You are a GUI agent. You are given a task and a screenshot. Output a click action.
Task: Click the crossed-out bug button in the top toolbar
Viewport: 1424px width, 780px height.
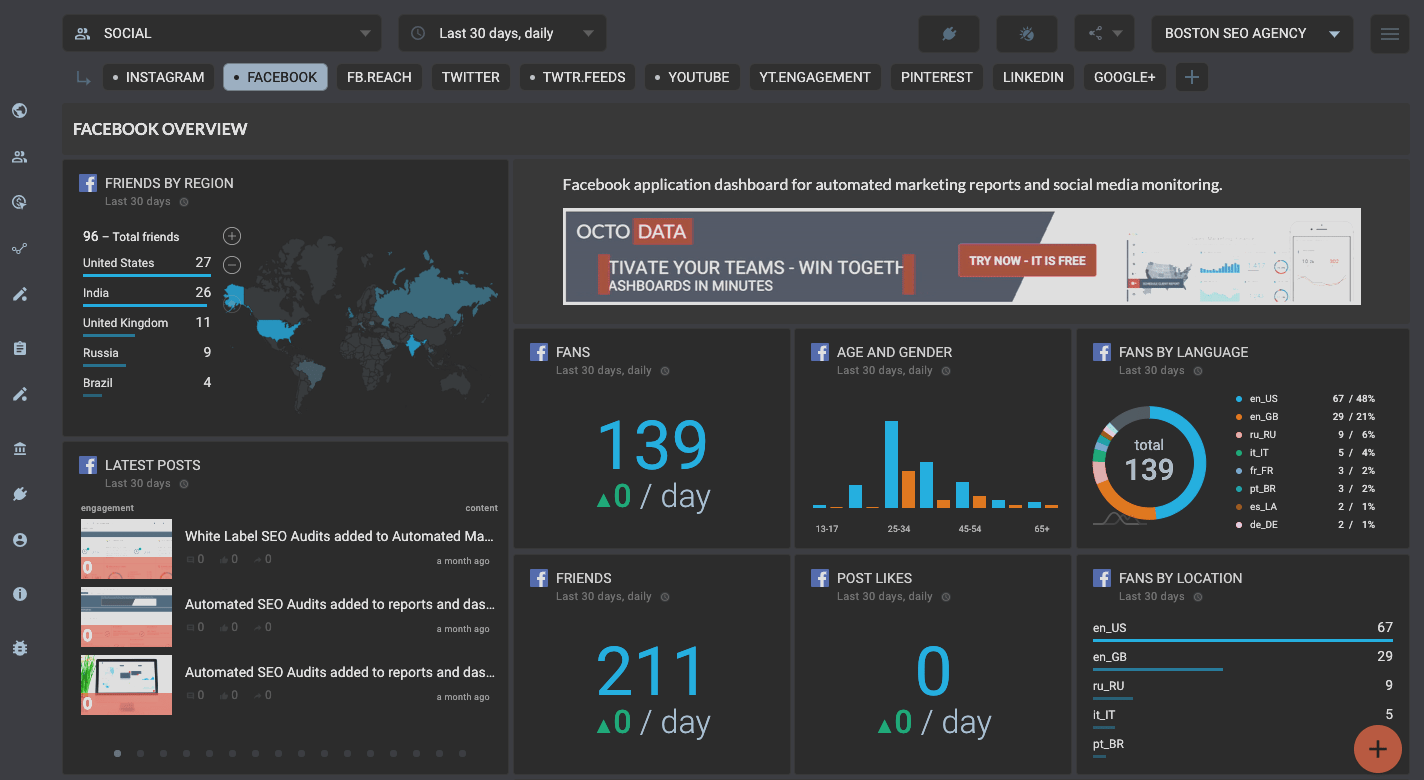tap(1026, 34)
